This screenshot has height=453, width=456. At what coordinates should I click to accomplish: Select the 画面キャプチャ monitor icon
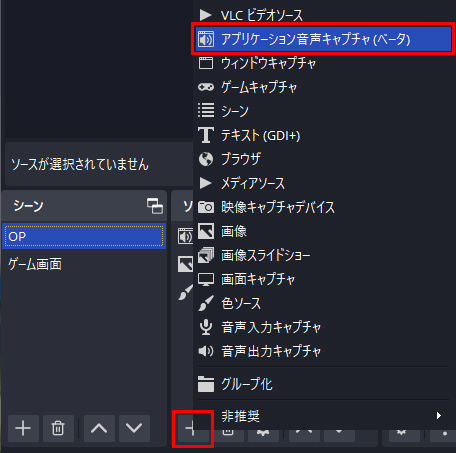coord(206,279)
